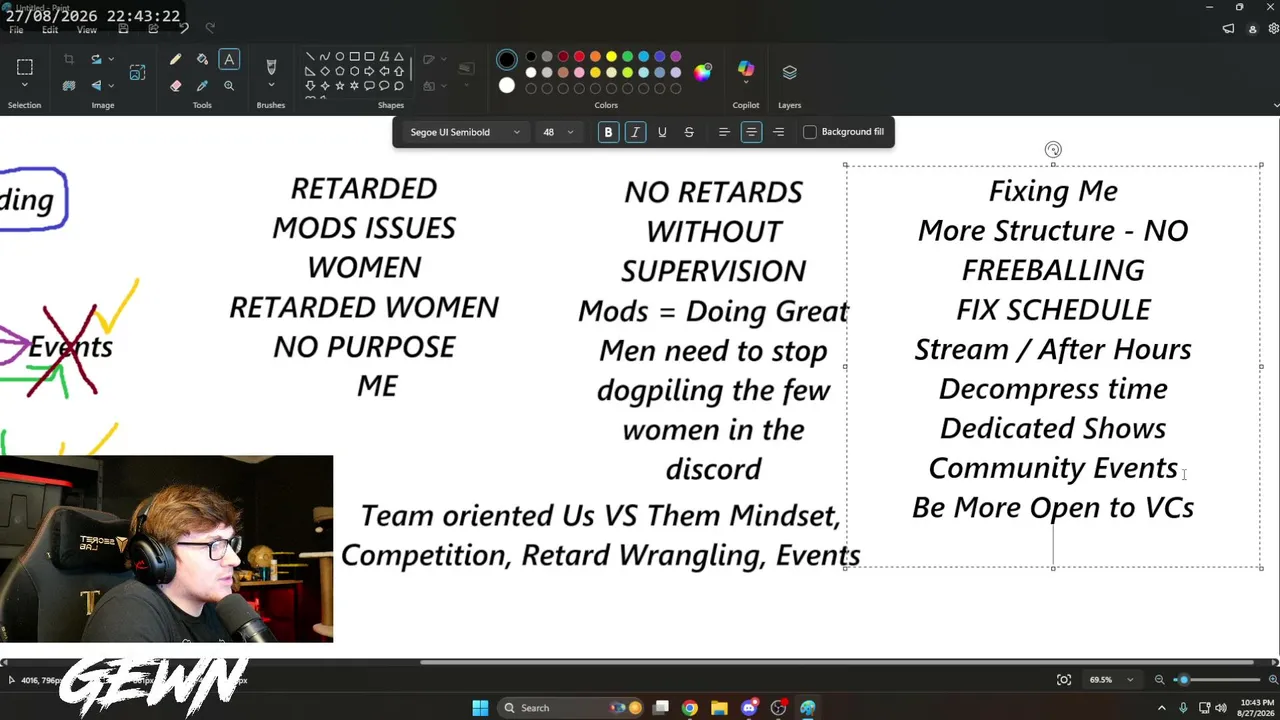Choose the Right arrow shape
Image resolution: width=1280 pixels, height=720 pixels.
coord(369,71)
